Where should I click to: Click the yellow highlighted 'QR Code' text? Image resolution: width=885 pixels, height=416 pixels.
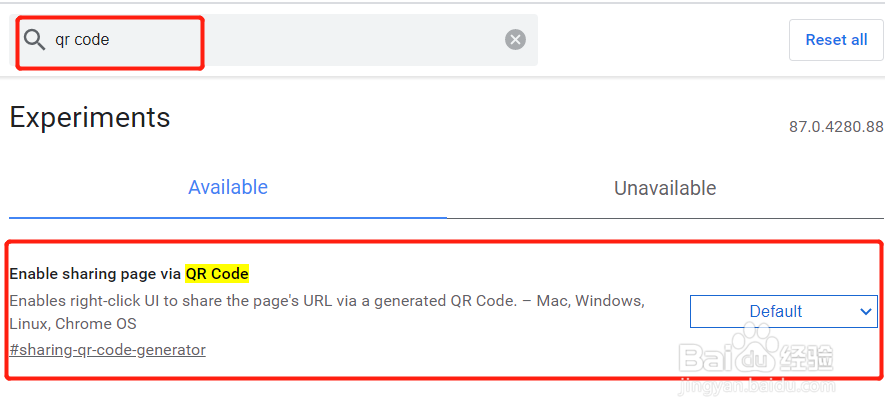point(217,273)
